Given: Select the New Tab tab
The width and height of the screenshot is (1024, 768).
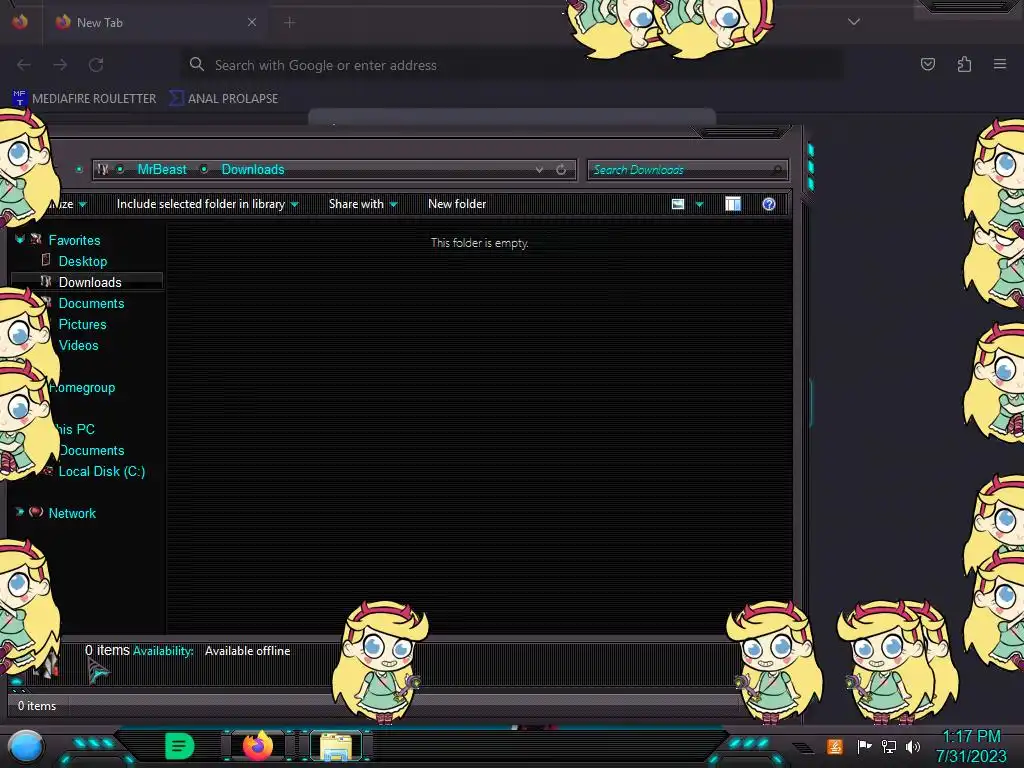Looking at the screenshot, I should point(155,22).
